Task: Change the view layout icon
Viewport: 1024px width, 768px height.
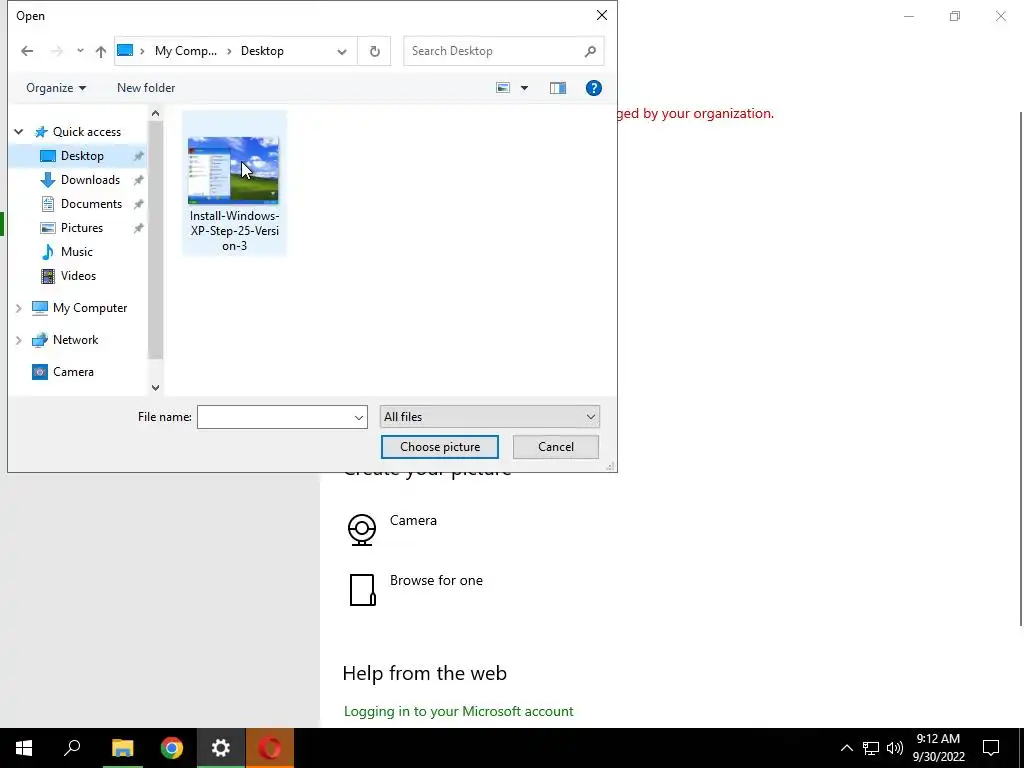Action: click(503, 88)
